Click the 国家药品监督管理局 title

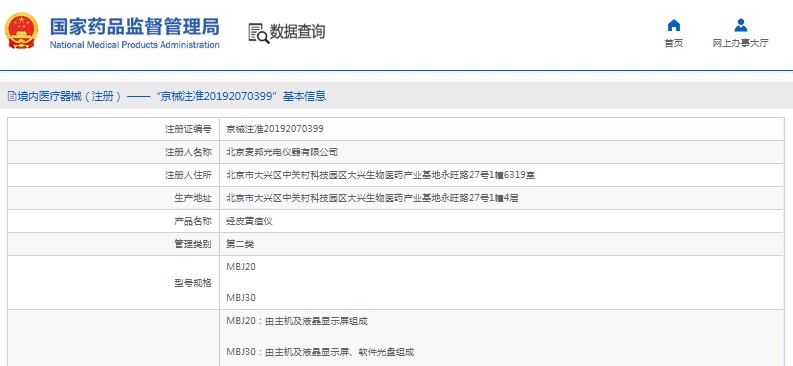135,26
